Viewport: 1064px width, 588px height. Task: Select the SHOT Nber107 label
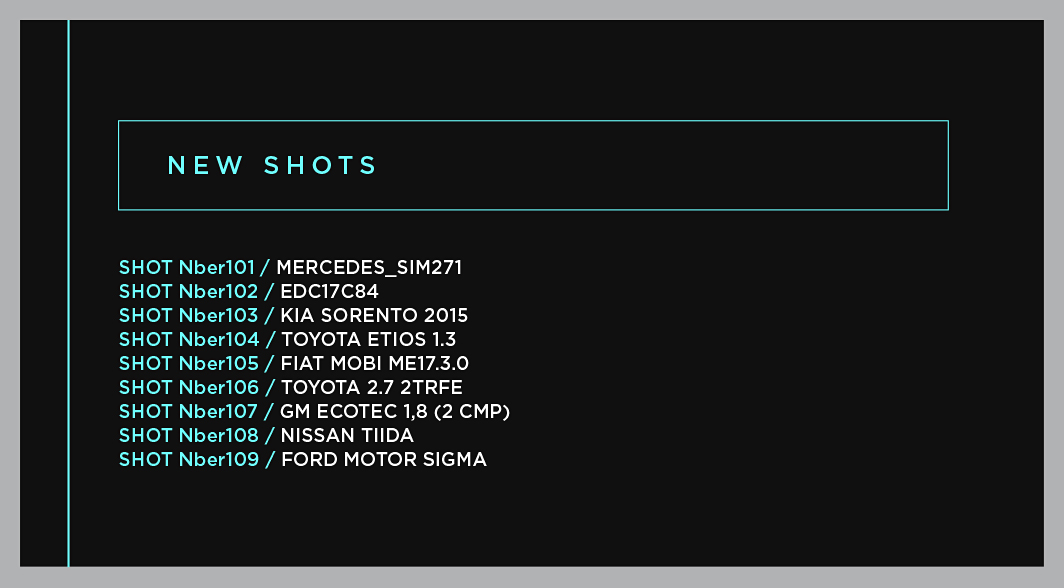click(x=189, y=412)
